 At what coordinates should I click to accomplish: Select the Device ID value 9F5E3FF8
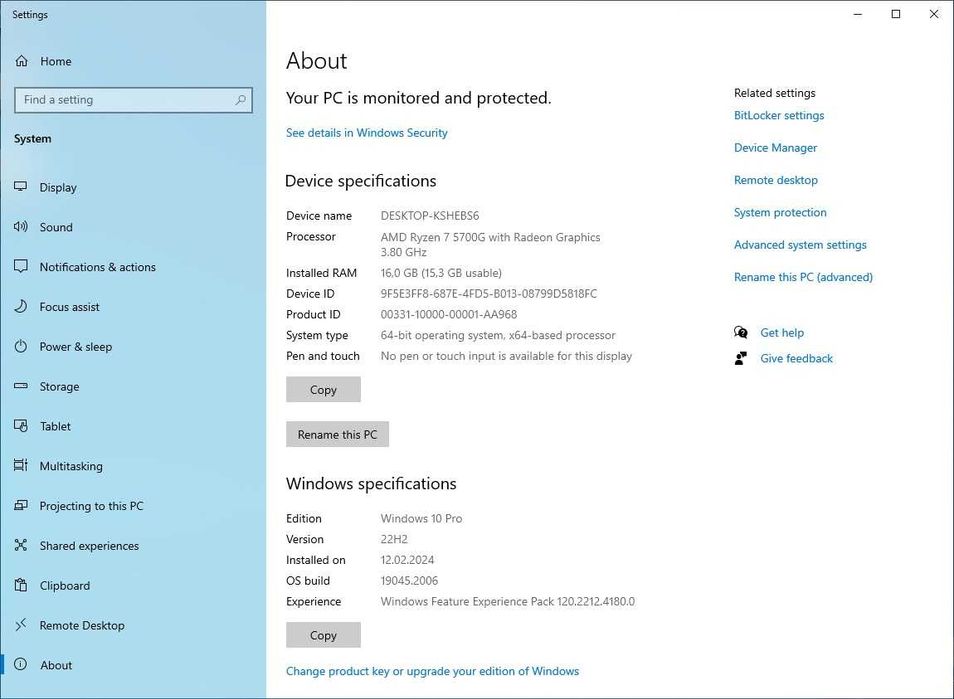coord(489,294)
